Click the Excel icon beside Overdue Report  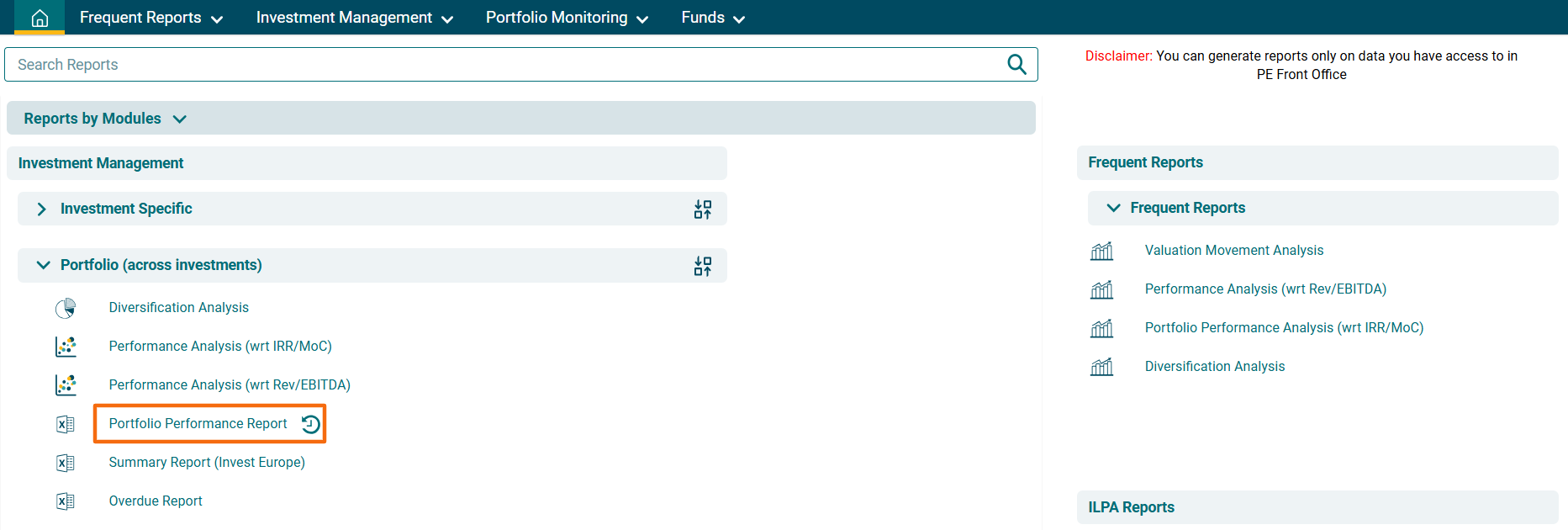(x=66, y=501)
